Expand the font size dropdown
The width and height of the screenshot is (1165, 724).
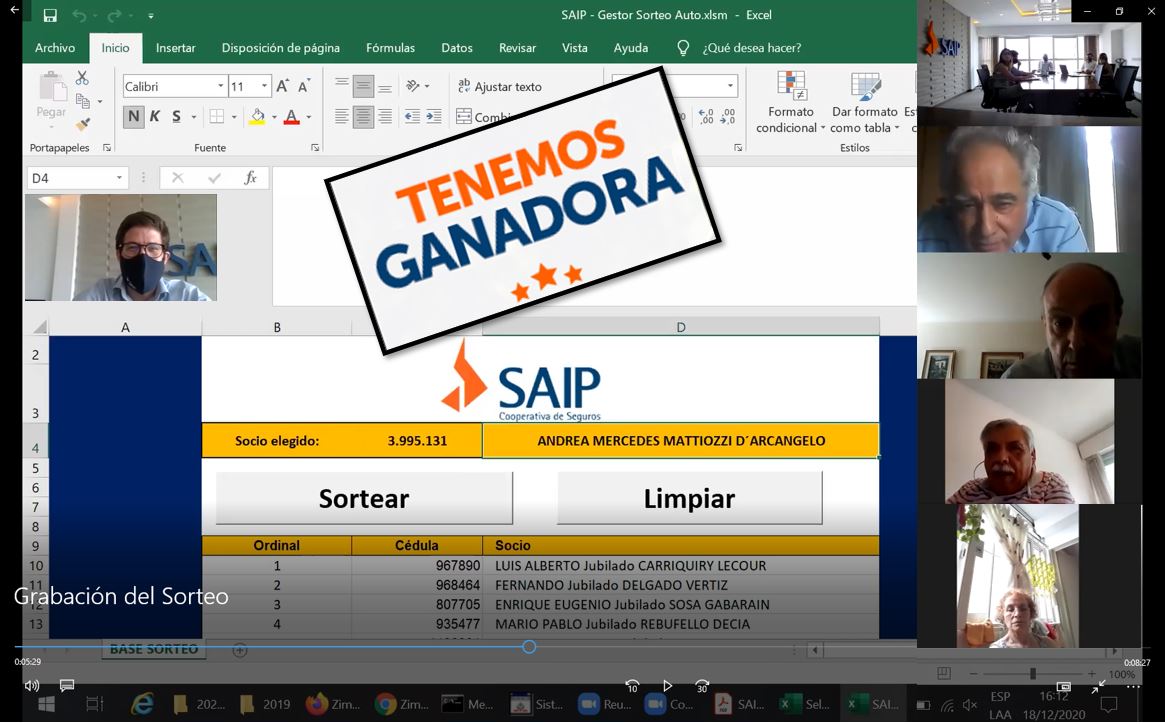265,87
